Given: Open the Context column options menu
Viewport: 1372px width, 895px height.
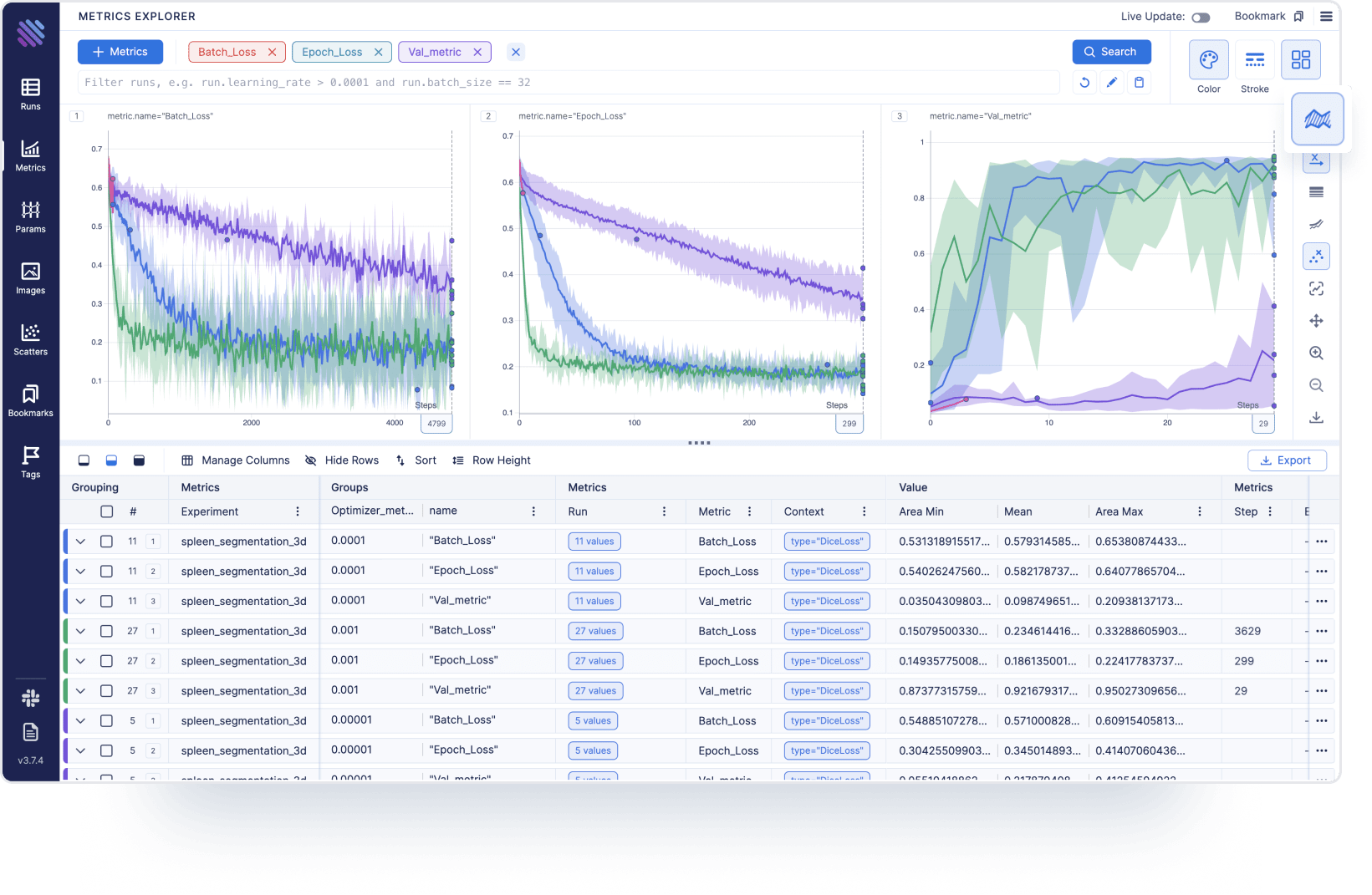Looking at the screenshot, I should (x=865, y=511).
